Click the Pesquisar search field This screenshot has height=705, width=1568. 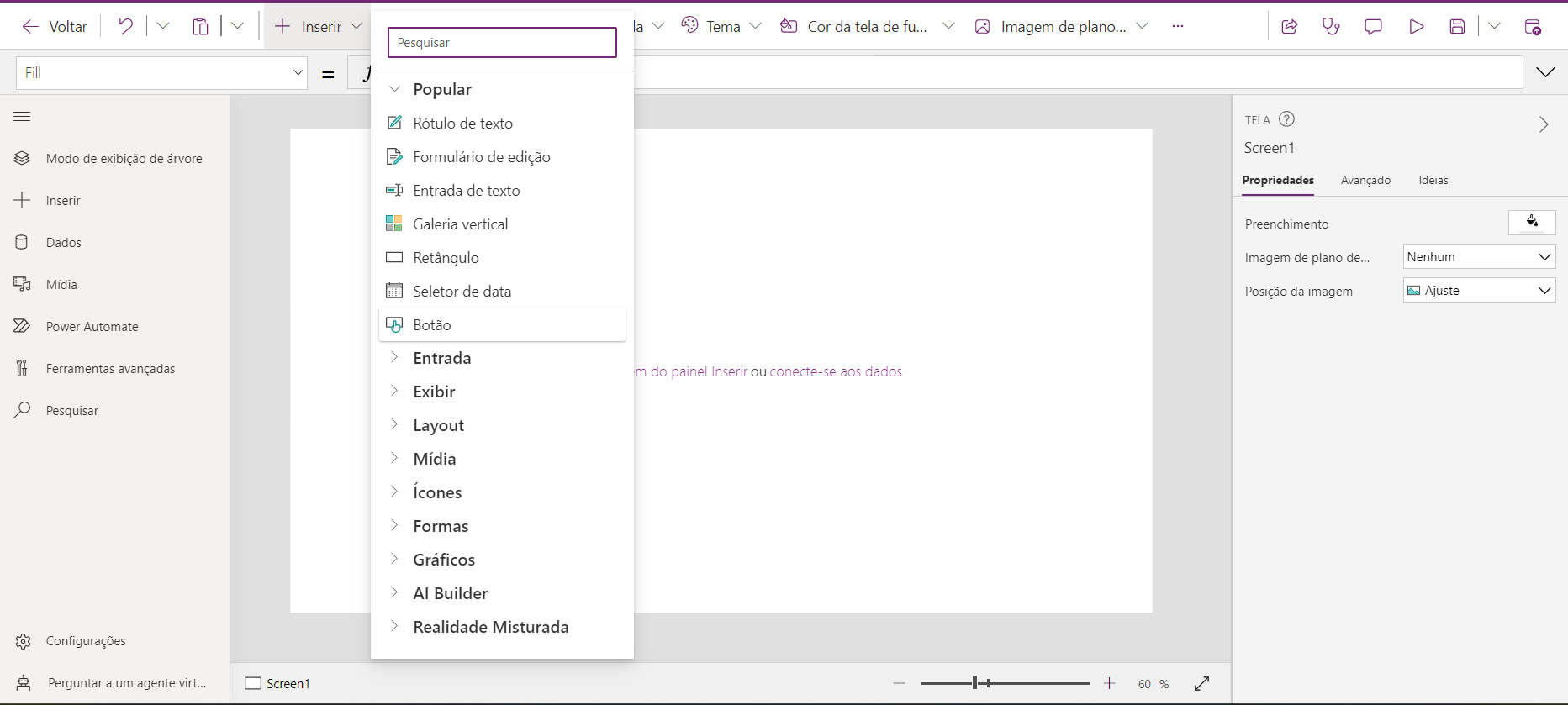tap(502, 43)
